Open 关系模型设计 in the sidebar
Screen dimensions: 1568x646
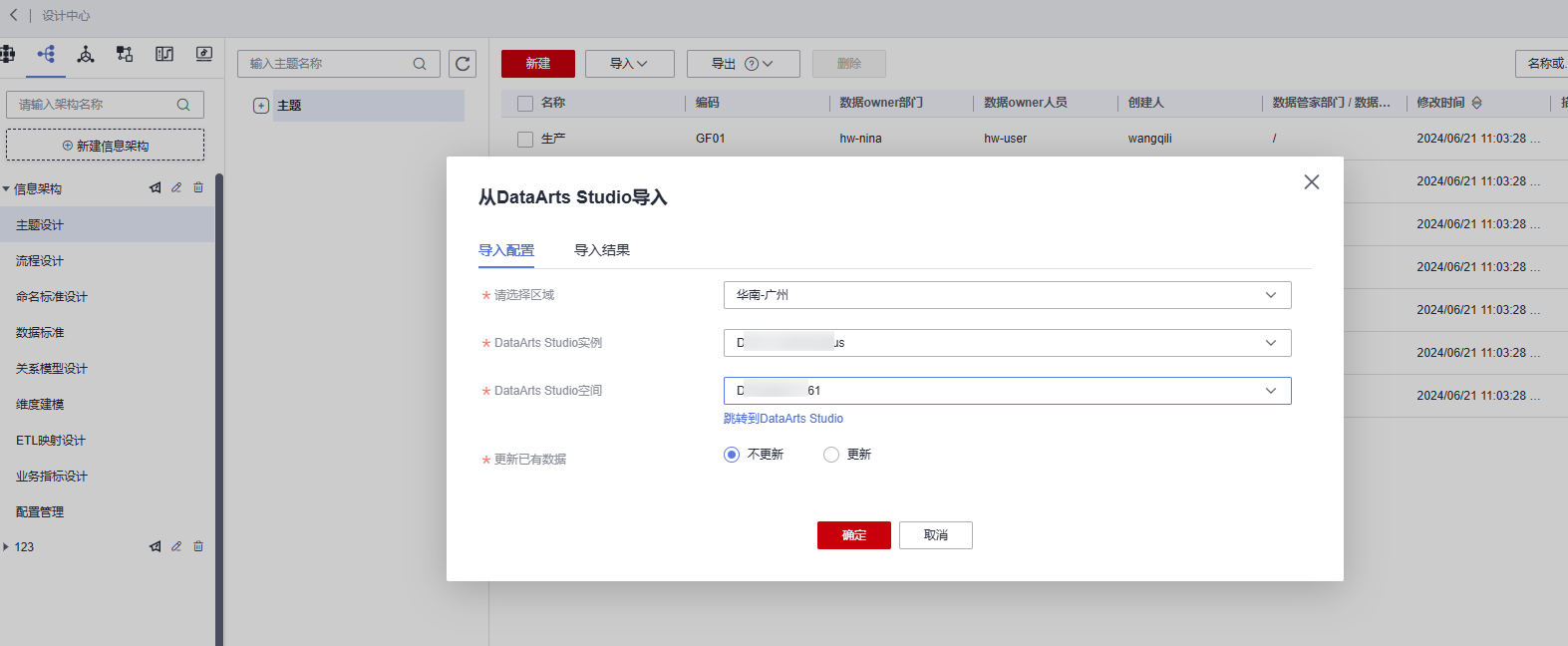pos(107,369)
